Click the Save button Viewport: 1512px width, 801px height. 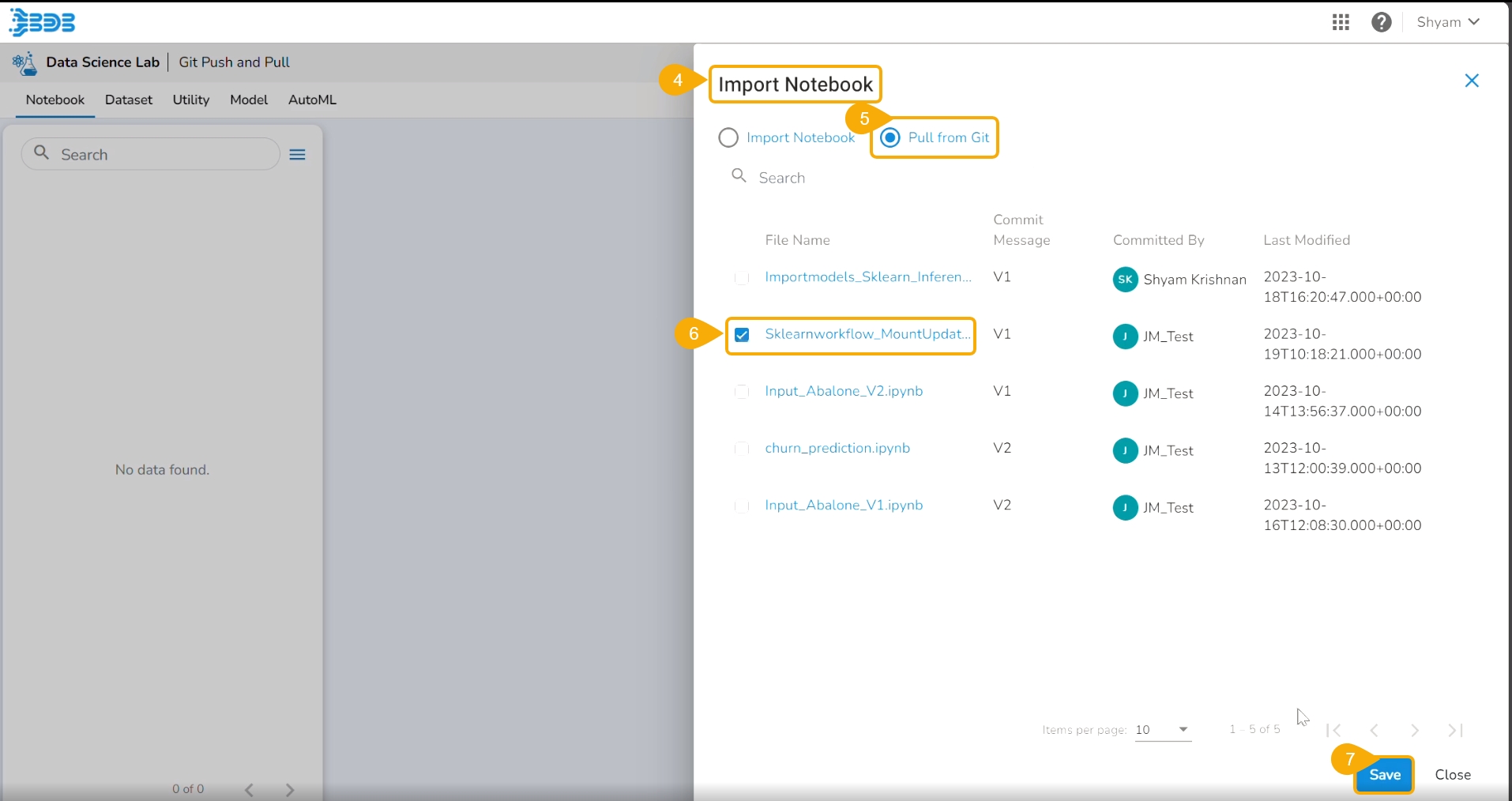pos(1385,775)
